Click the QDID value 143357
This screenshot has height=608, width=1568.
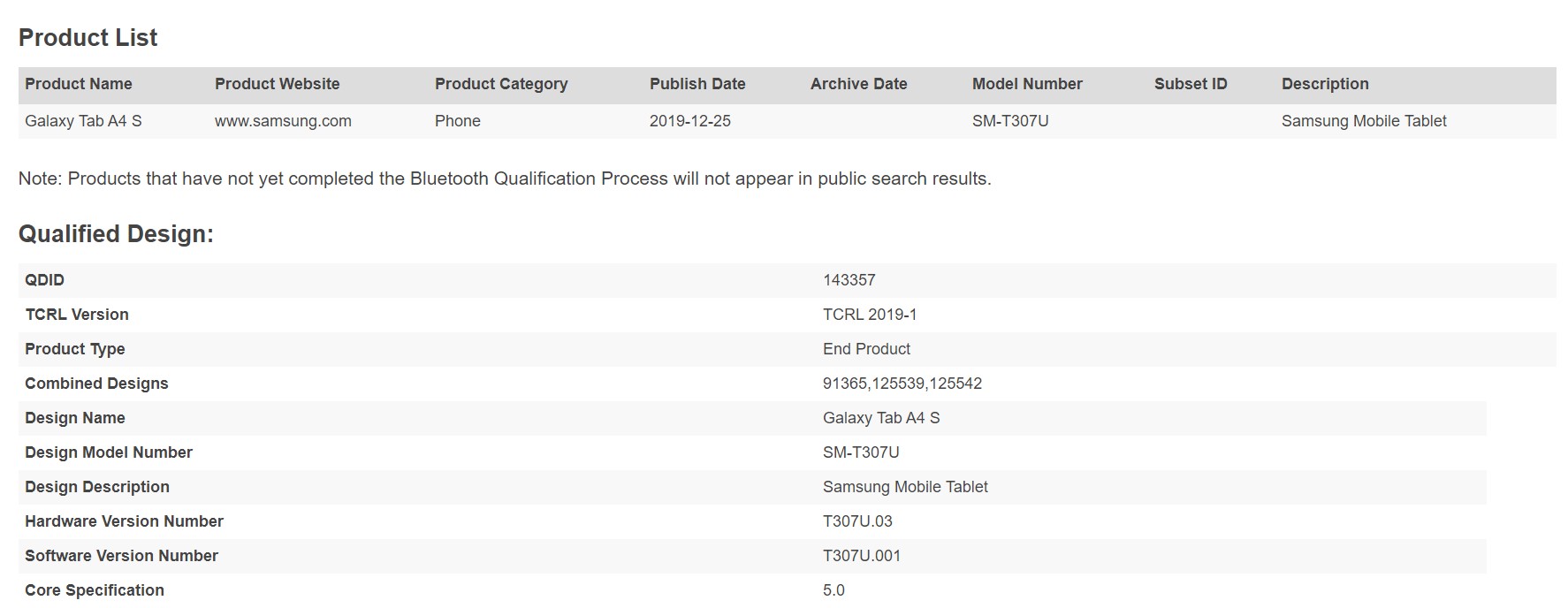(849, 280)
